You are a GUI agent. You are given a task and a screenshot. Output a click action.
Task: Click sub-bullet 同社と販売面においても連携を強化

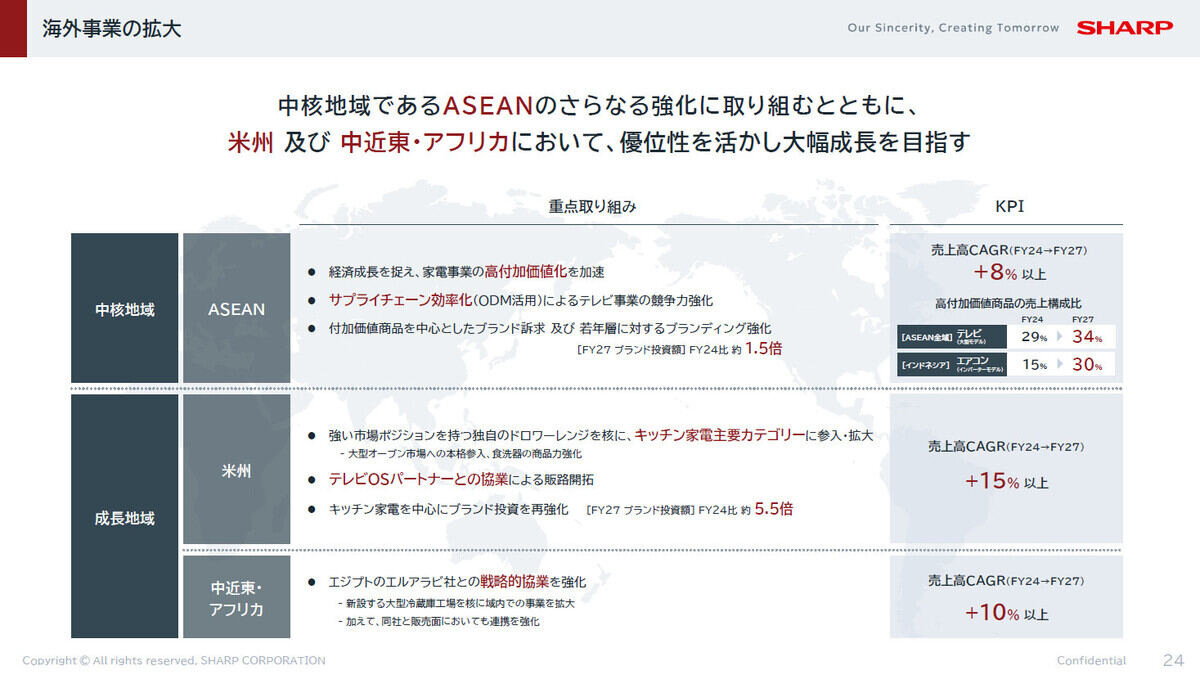coord(439,622)
